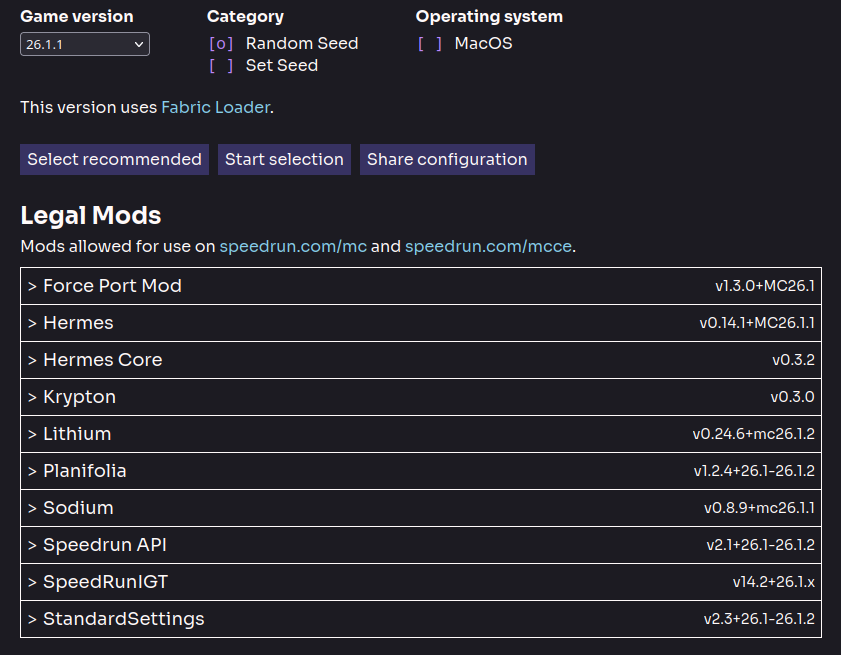Viewport: 841px width, 655px height.
Task: Click Start selection button
Action: (x=284, y=159)
